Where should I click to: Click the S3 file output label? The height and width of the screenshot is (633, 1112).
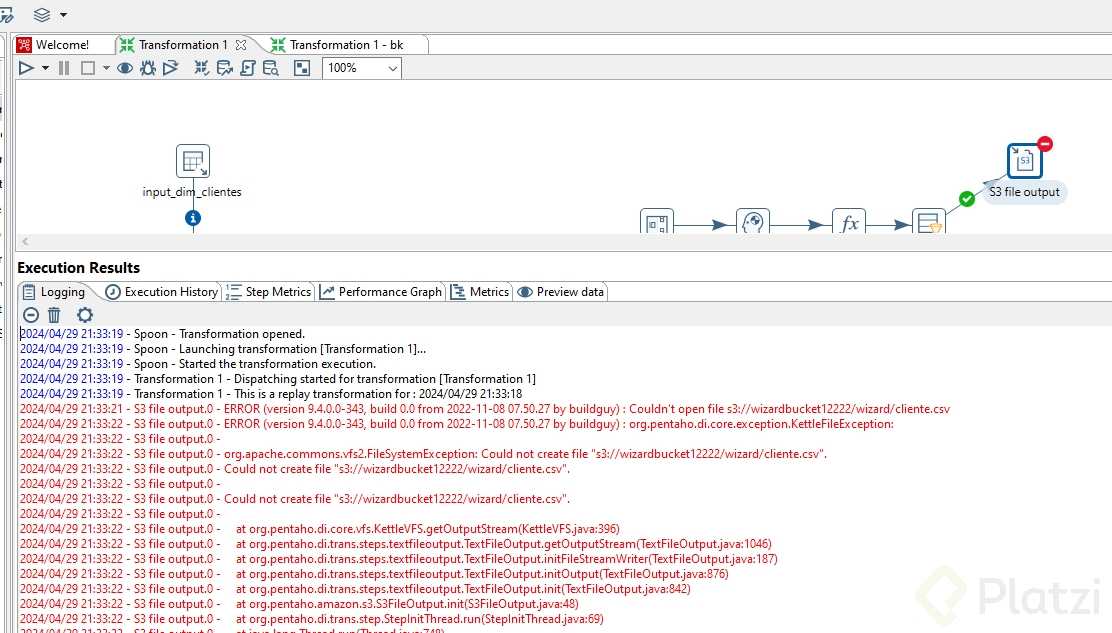tap(1024, 192)
